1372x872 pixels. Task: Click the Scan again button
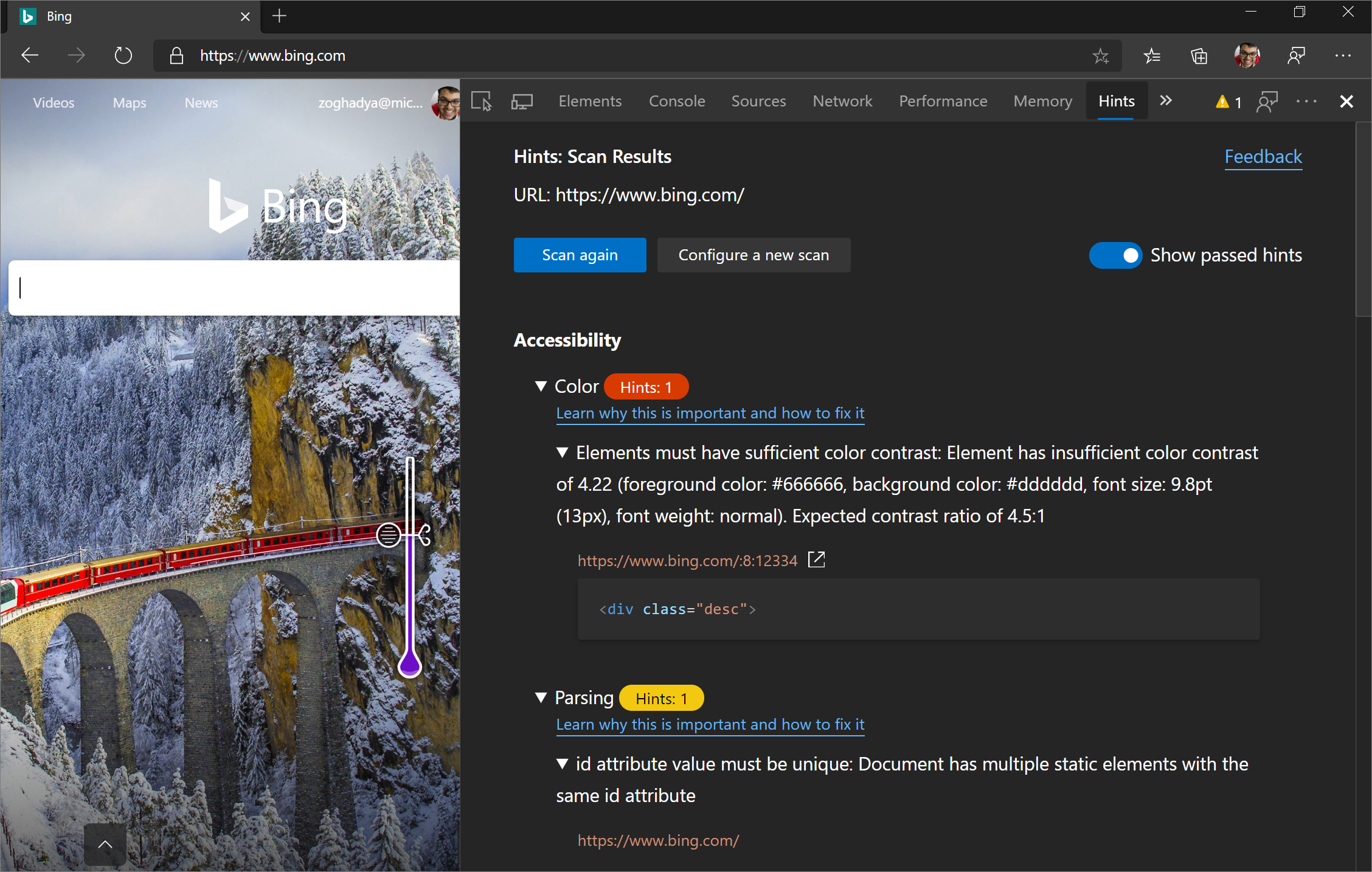click(x=580, y=255)
